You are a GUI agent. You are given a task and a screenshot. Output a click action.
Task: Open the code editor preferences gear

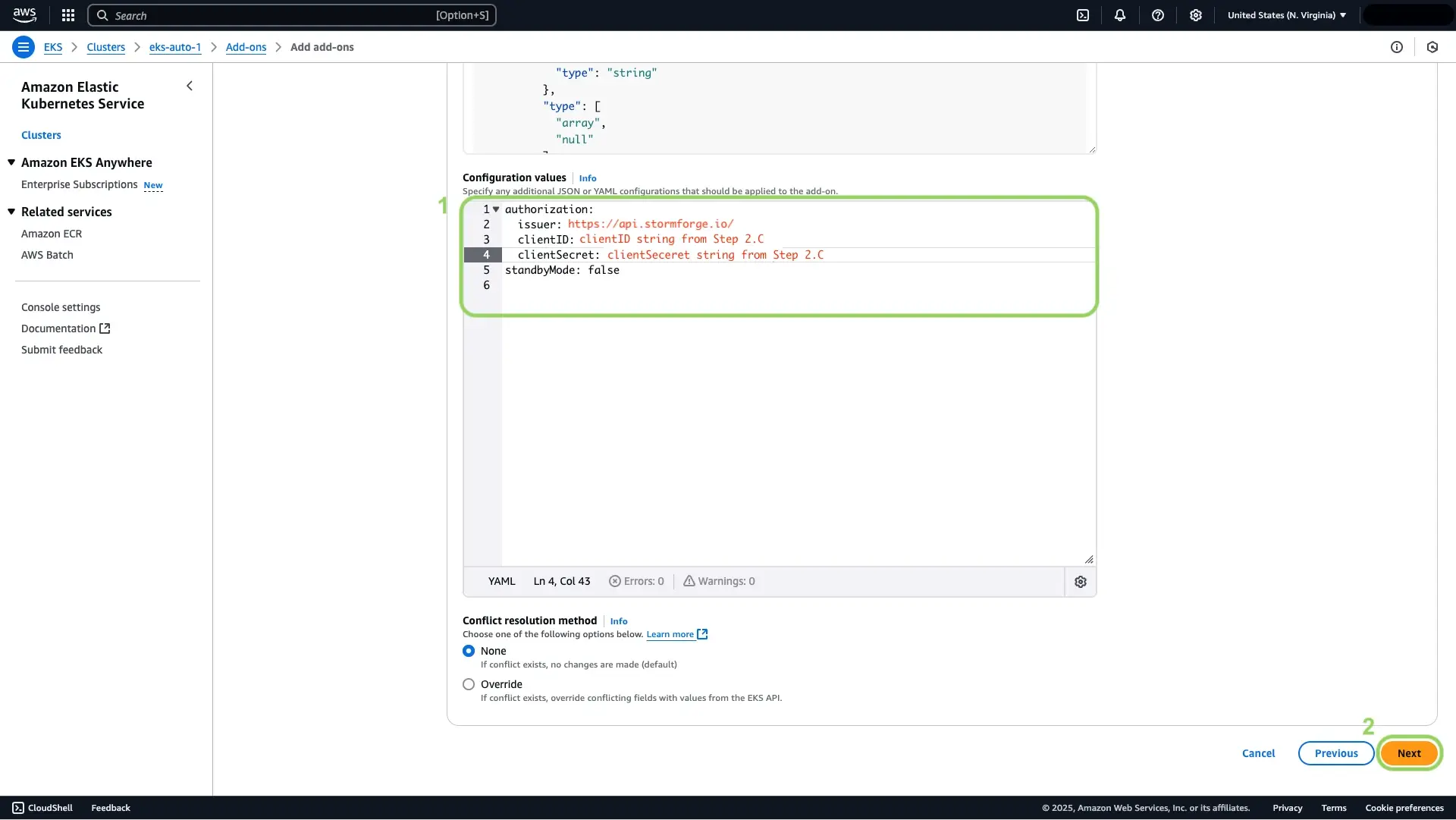coord(1081,582)
